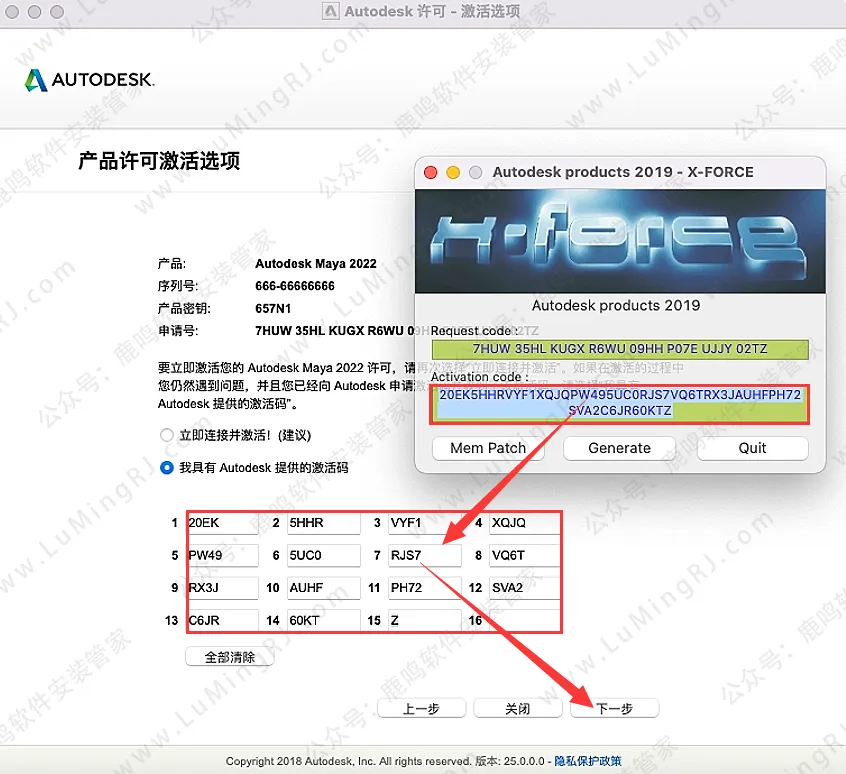Viewport: 846px width, 774px height.
Task: Click activation code field 1 containing 20EK
Action: tap(222, 523)
